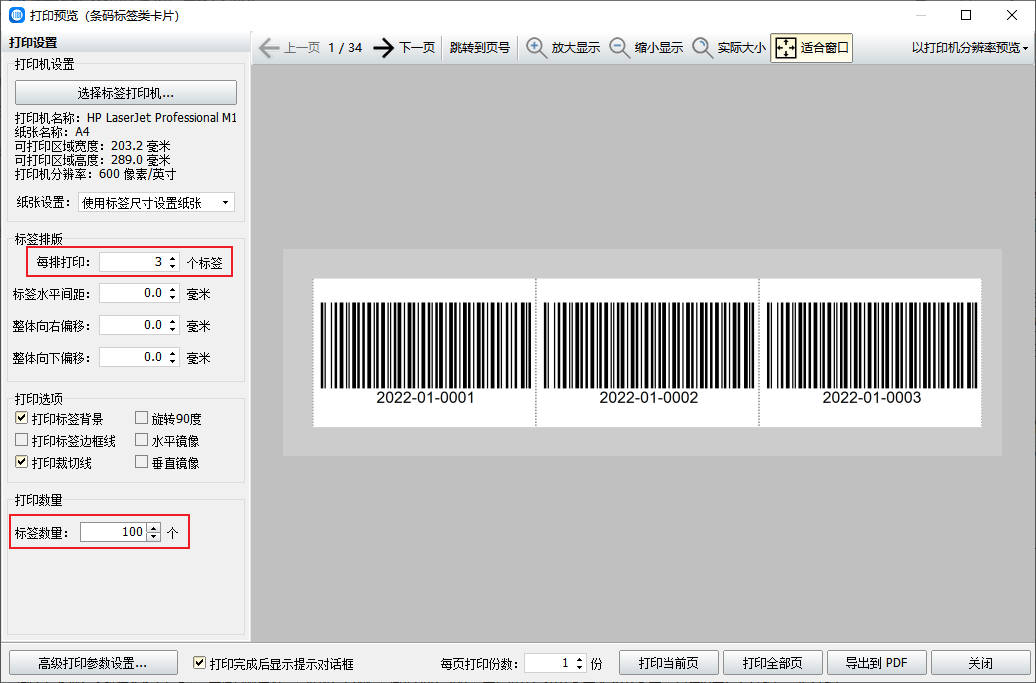This screenshot has height=683, width=1036.
Task: Toggle print label background checkbox
Action: (x=22, y=418)
